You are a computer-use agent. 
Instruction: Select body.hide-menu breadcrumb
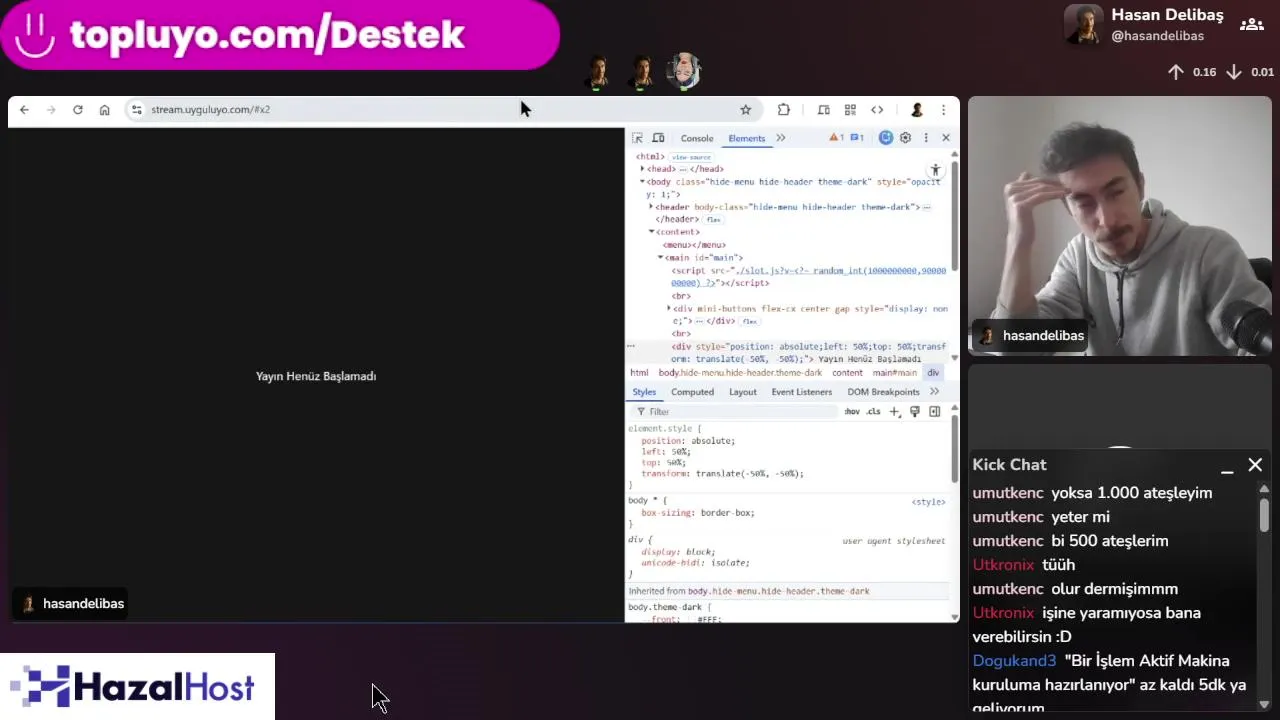click(x=740, y=373)
